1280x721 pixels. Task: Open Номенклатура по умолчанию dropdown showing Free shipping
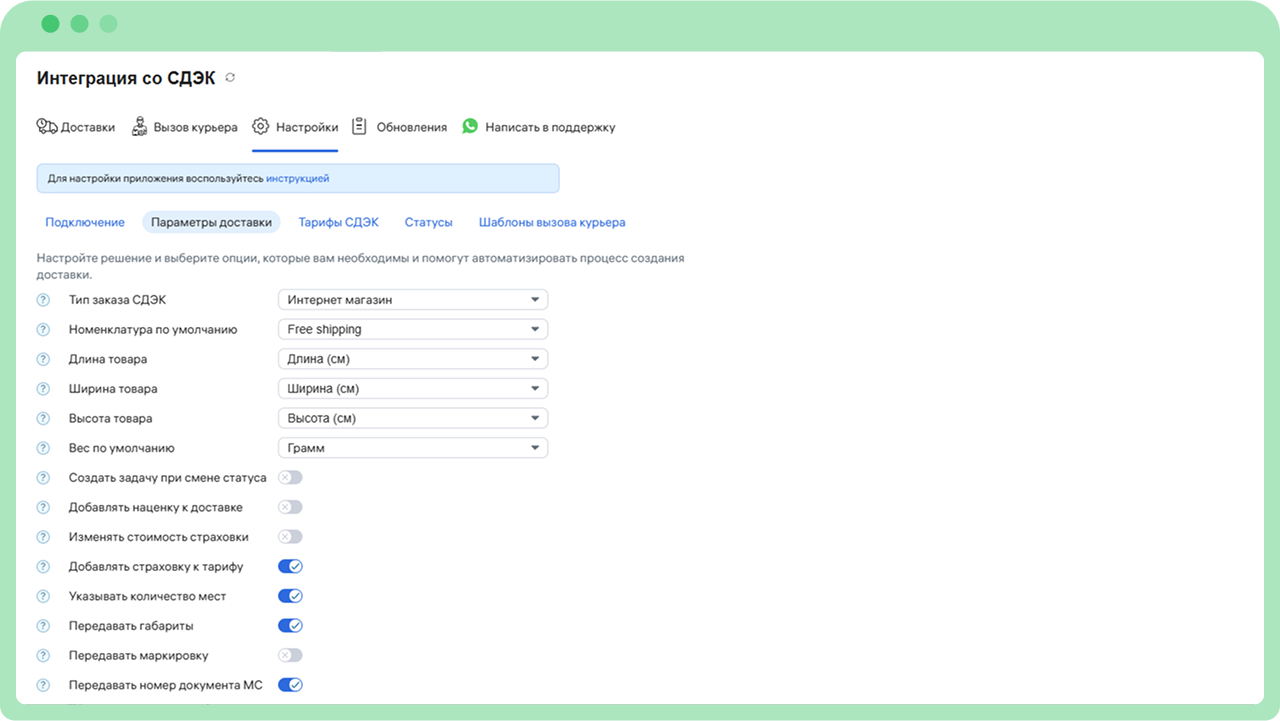pos(413,329)
